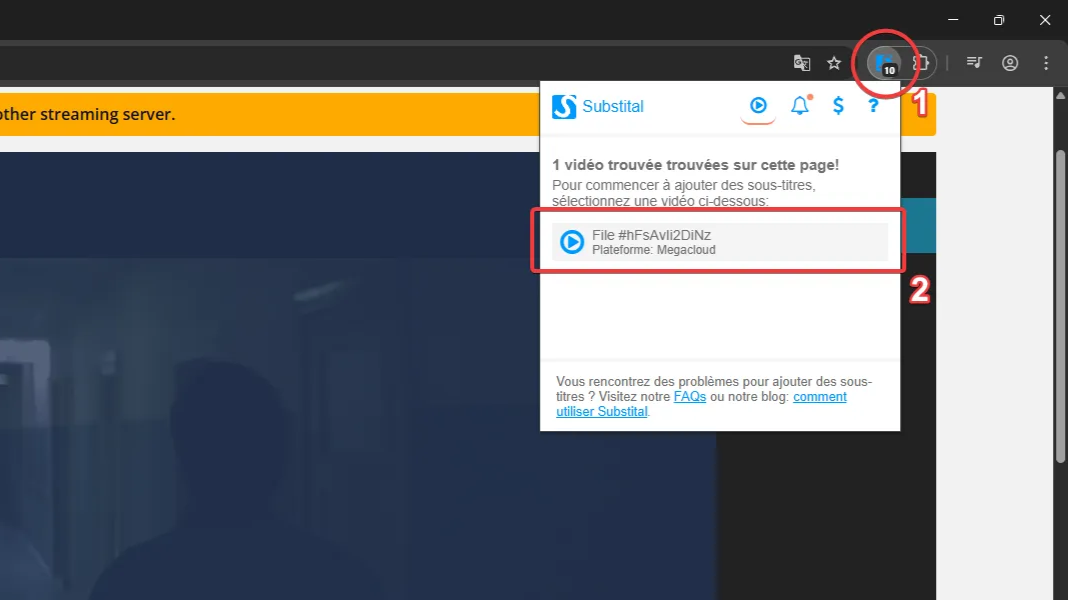The width and height of the screenshot is (1068, 600).
Task: Open the FAQs link
Action: (x=689, y=397)
